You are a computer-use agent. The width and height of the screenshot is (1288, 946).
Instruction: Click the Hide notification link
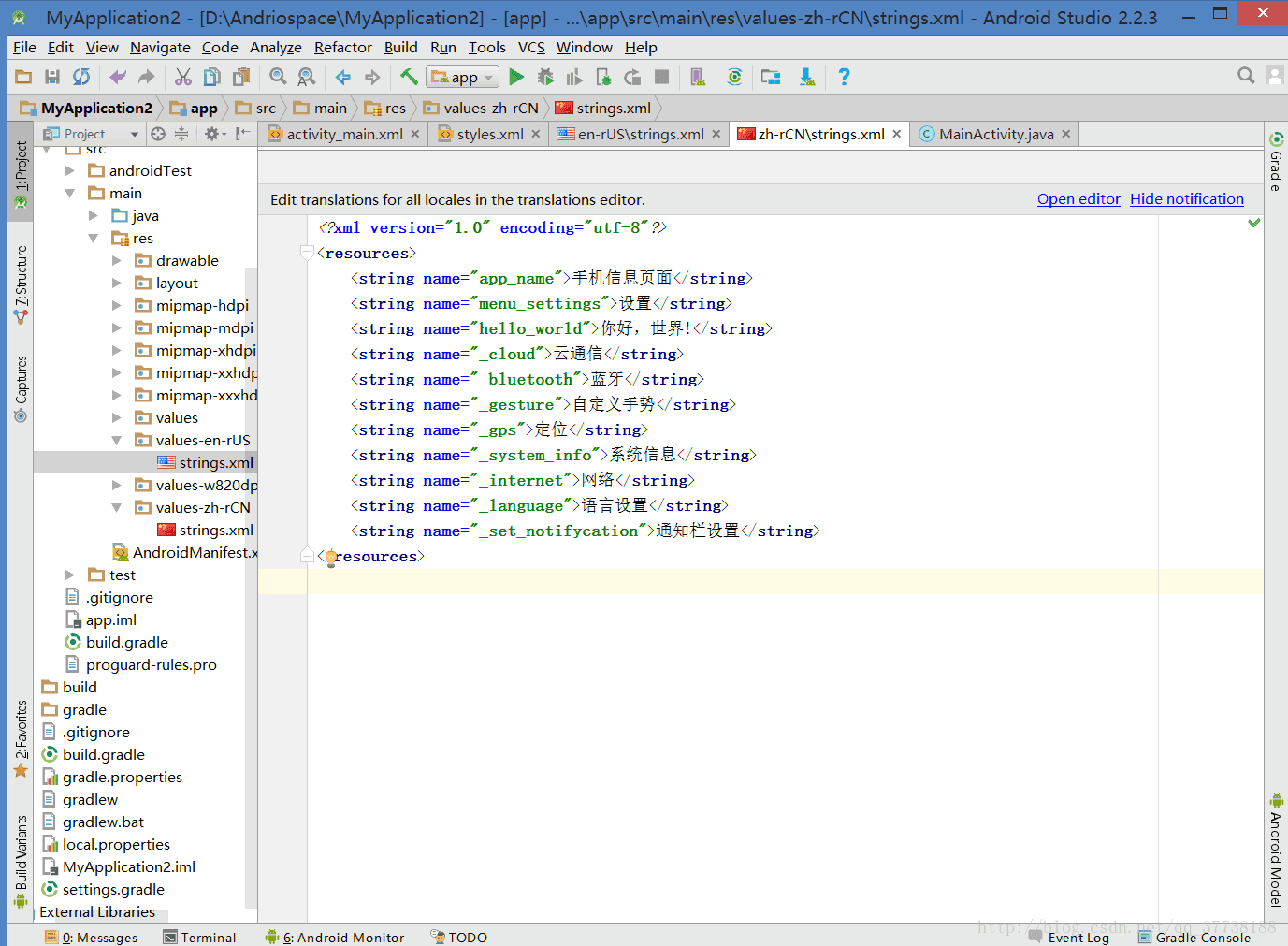(1187, 198)
